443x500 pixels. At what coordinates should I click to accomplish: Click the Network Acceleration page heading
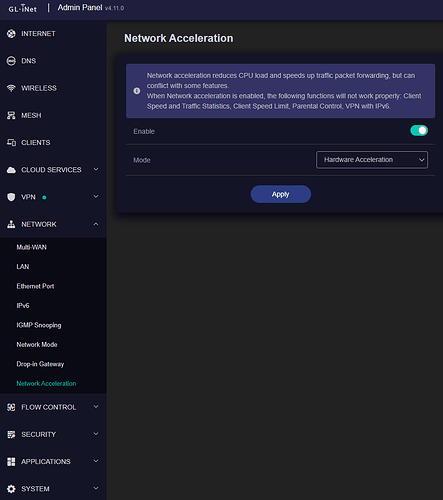pyautogui.click(x=179, y=38)
